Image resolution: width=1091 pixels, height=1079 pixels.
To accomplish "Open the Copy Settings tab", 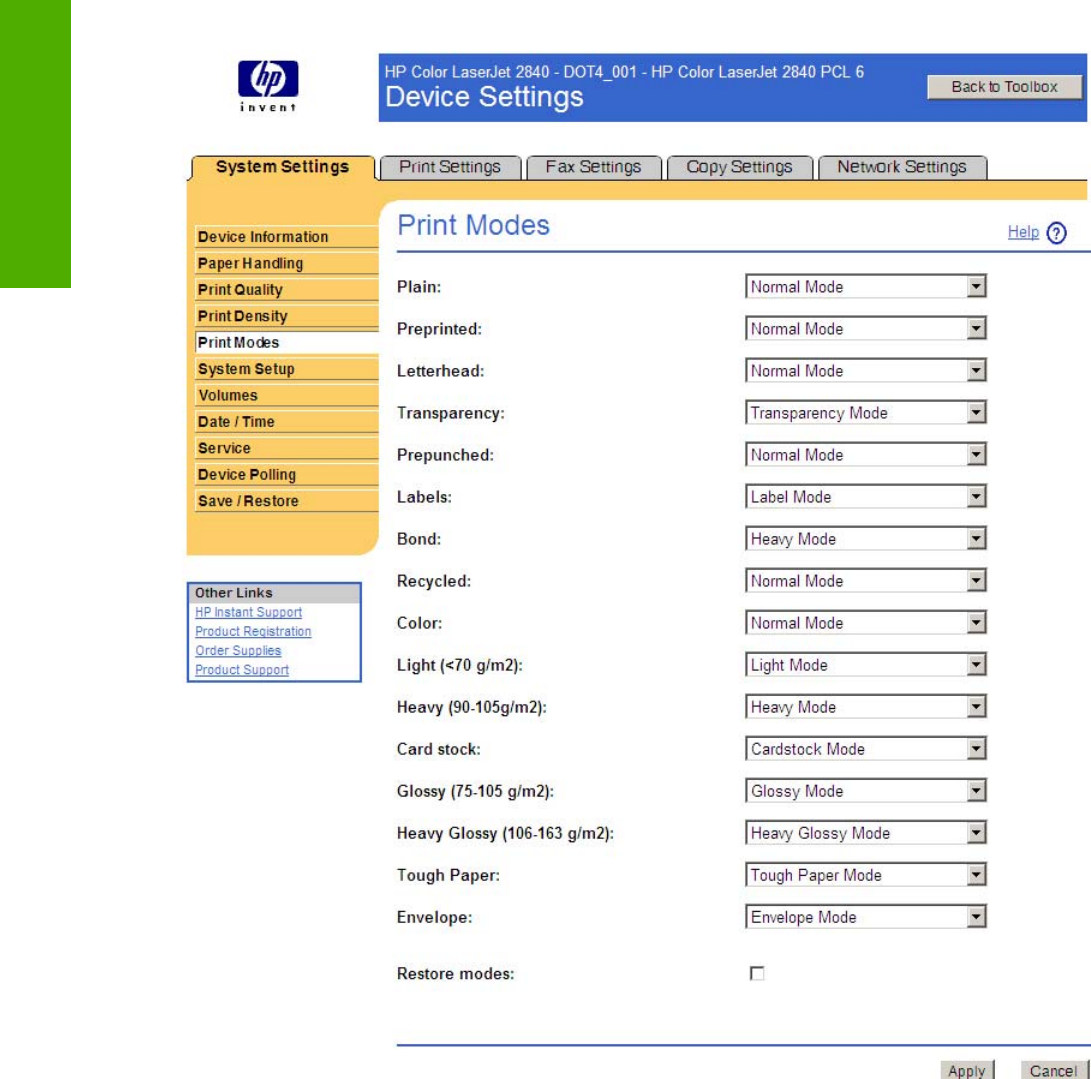I will (740, 168).
